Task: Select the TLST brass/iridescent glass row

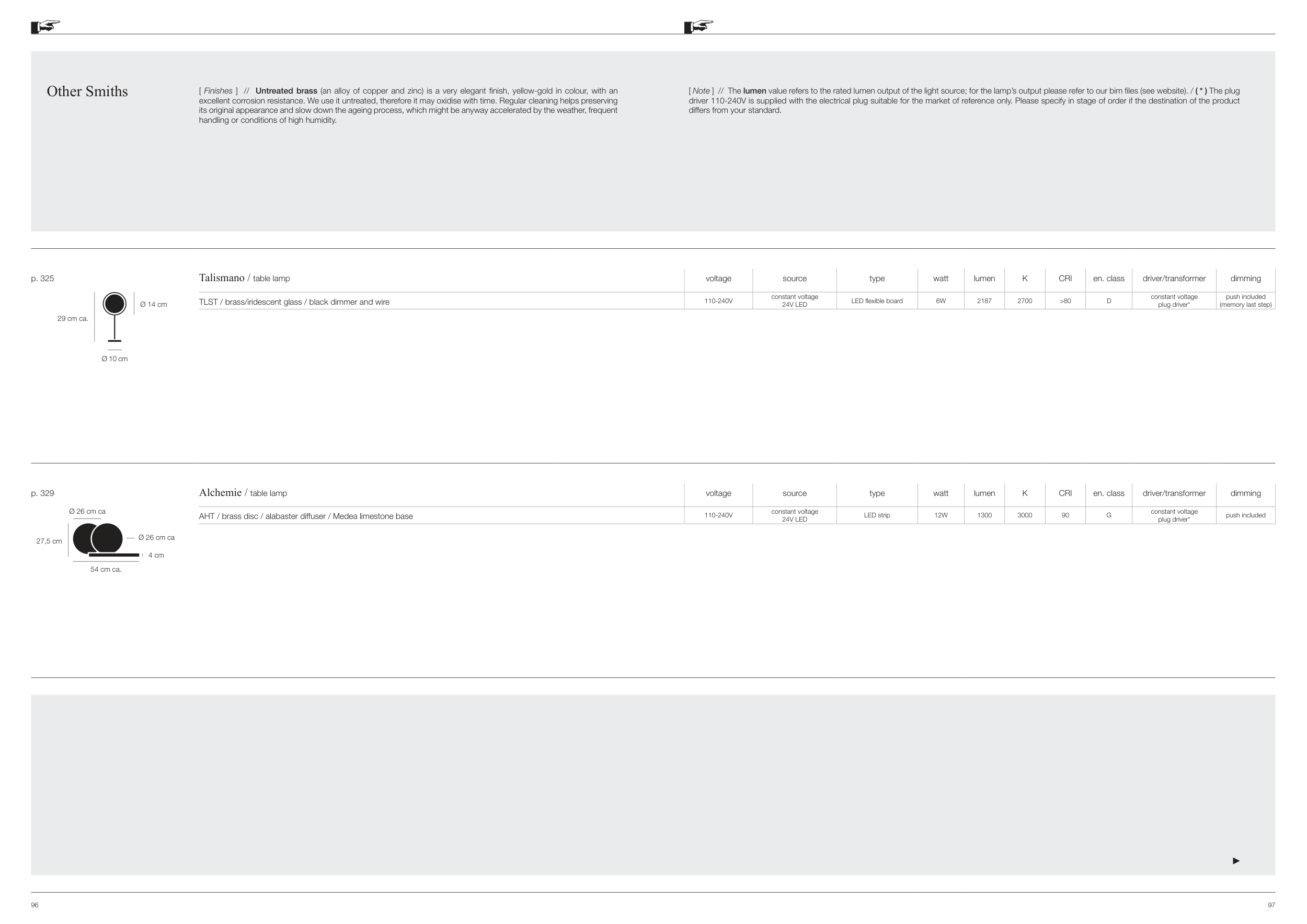Action: [294, 302]
